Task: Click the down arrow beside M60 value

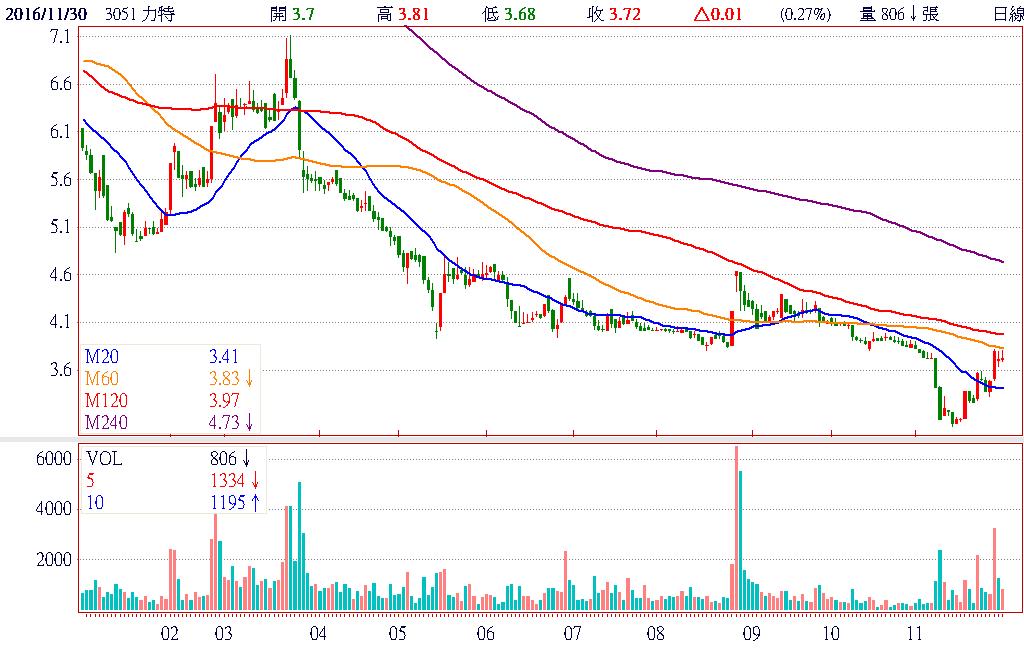Action: click(249, 378)
